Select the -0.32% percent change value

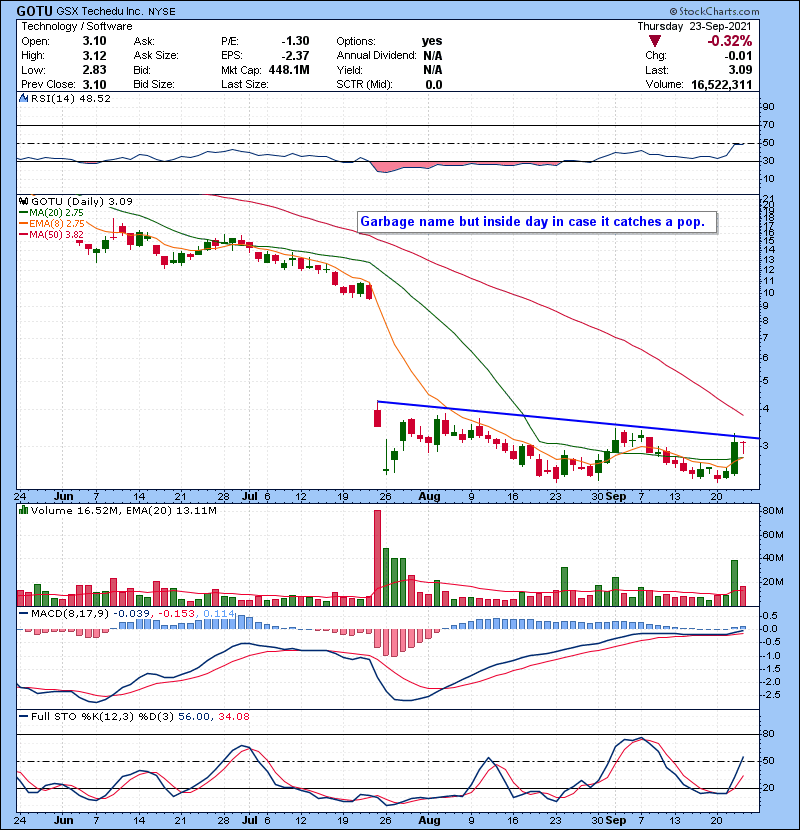point(730,41)
